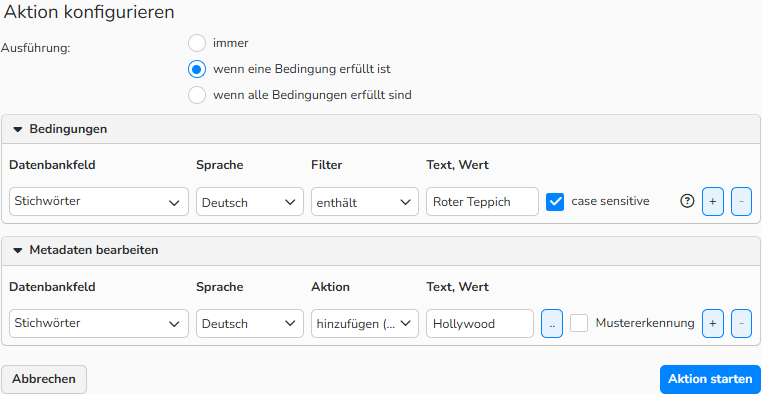
Task: Remove condition row with minus button
Action: [741, 202]
